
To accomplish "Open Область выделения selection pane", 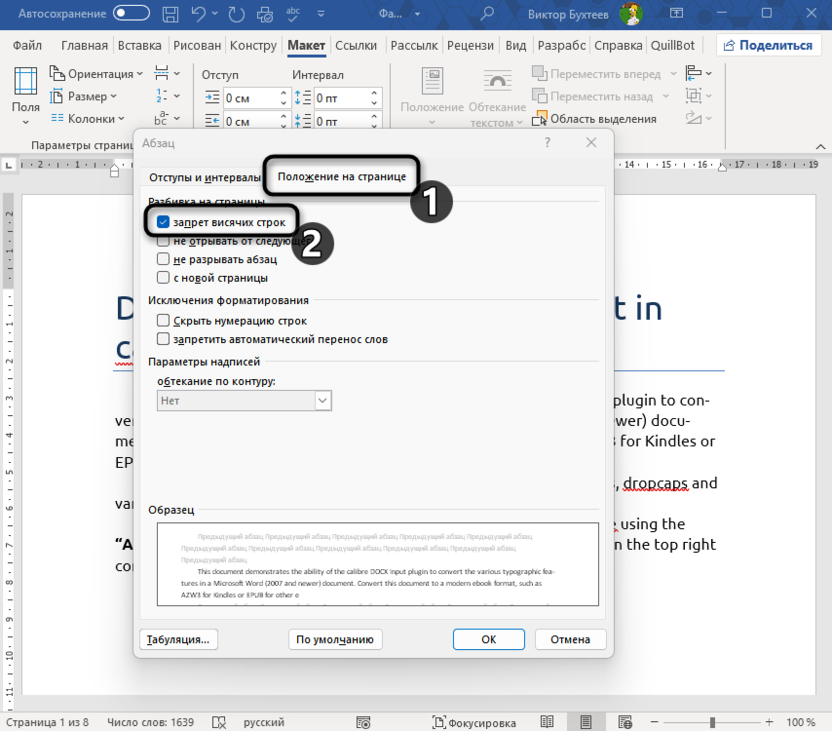I will 594,119.
